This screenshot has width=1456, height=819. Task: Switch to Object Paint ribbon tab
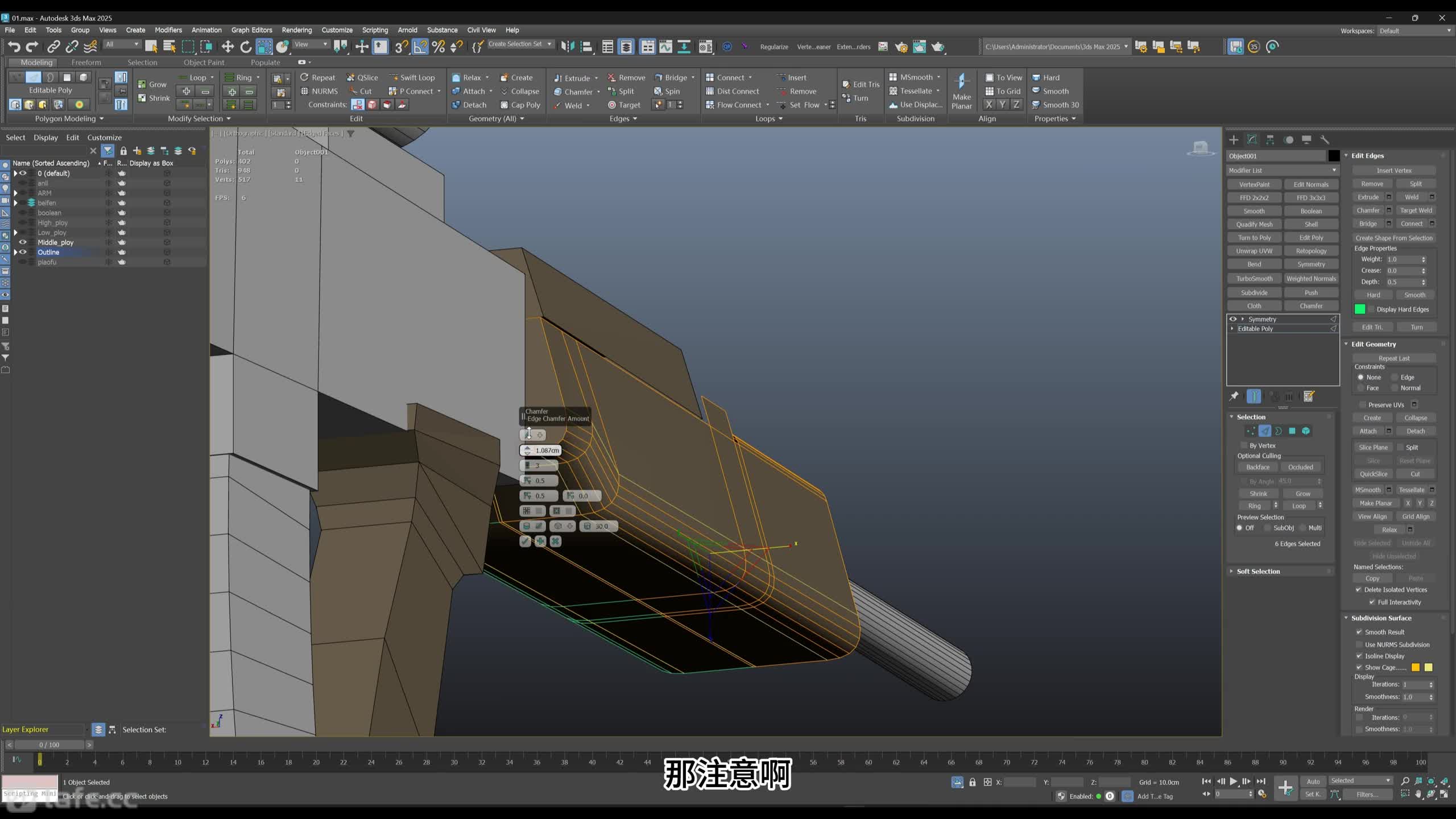(x=204, y=63)
